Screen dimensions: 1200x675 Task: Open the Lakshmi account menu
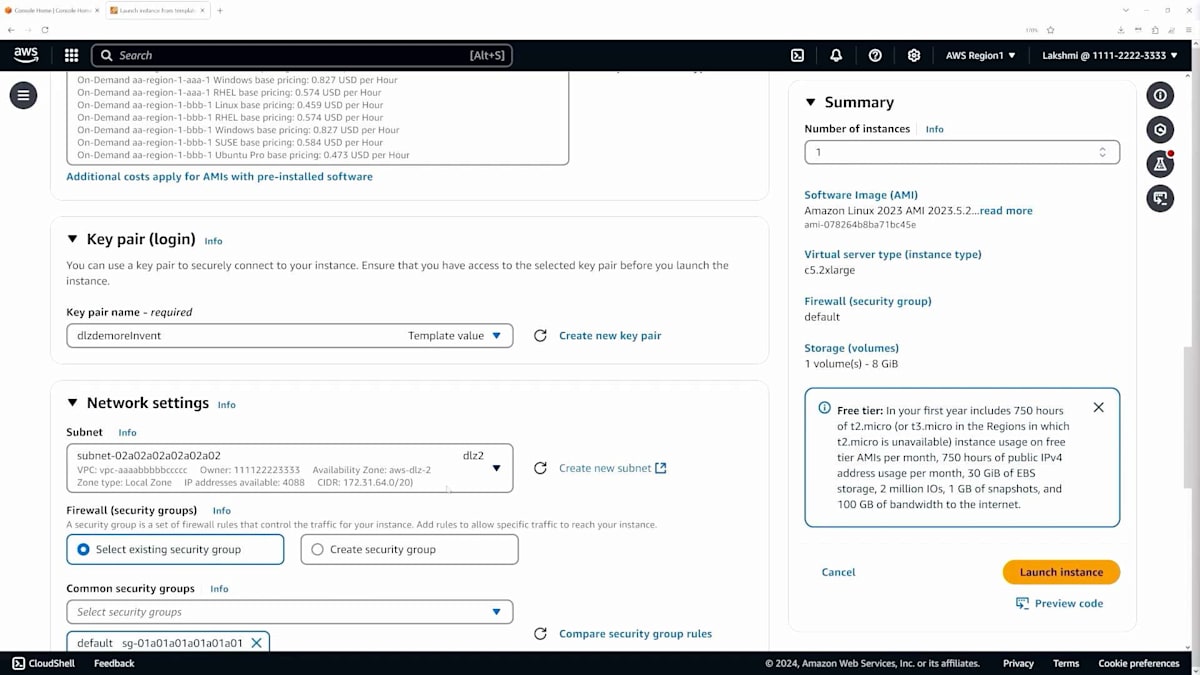pos(1110,55)
